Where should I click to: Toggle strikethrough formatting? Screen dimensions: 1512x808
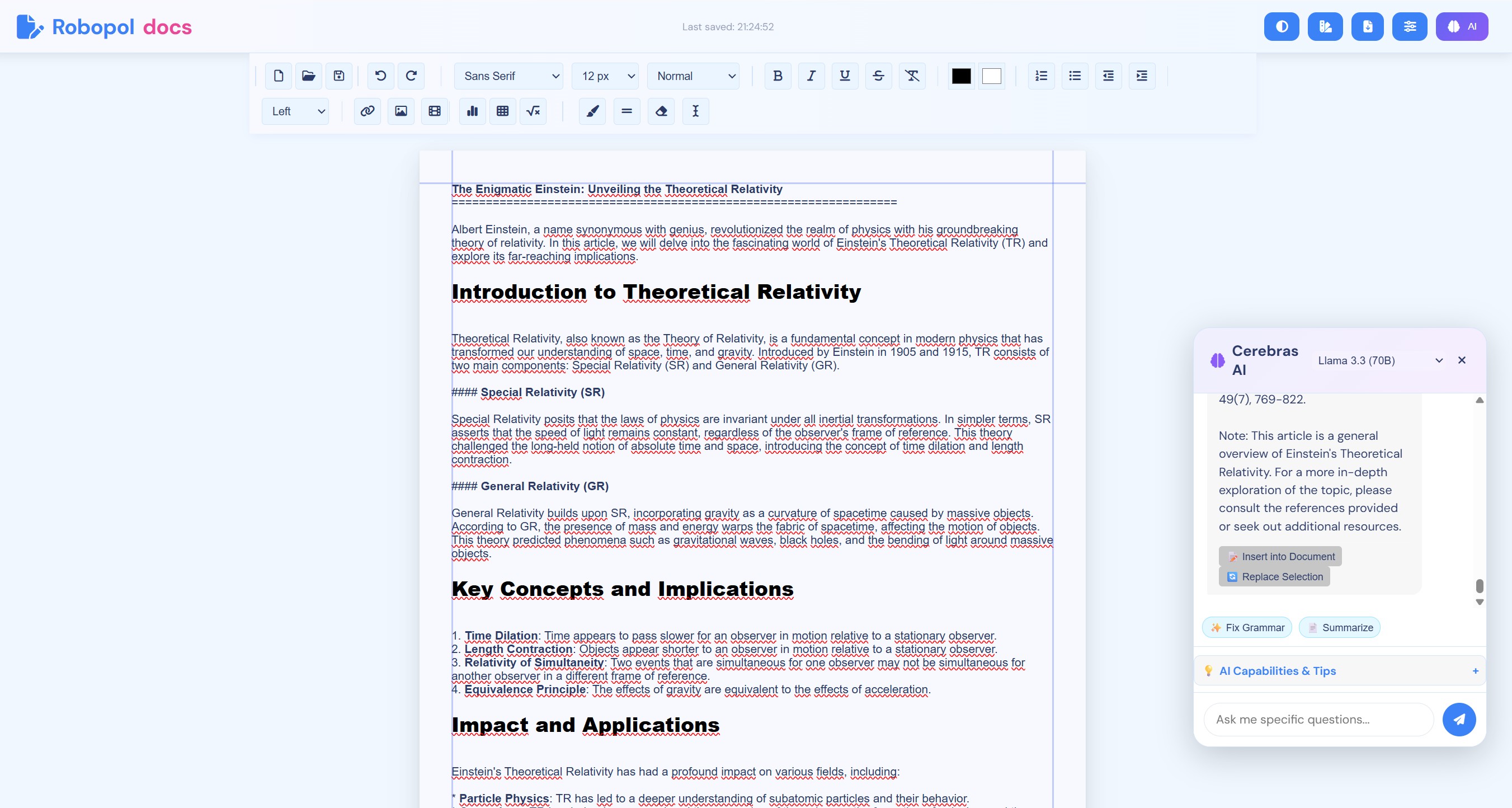[x=878, y=76]
